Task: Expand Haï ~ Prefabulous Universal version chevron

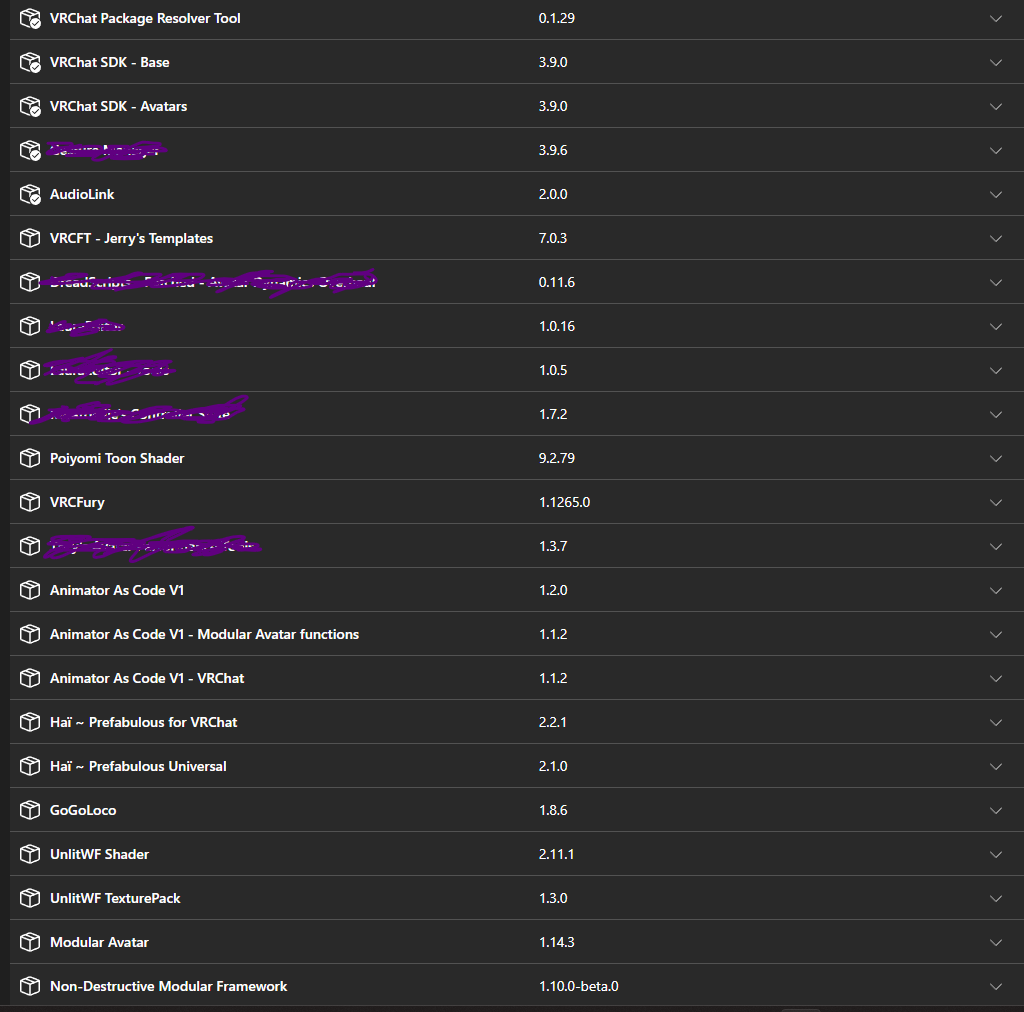Action: 996,767
